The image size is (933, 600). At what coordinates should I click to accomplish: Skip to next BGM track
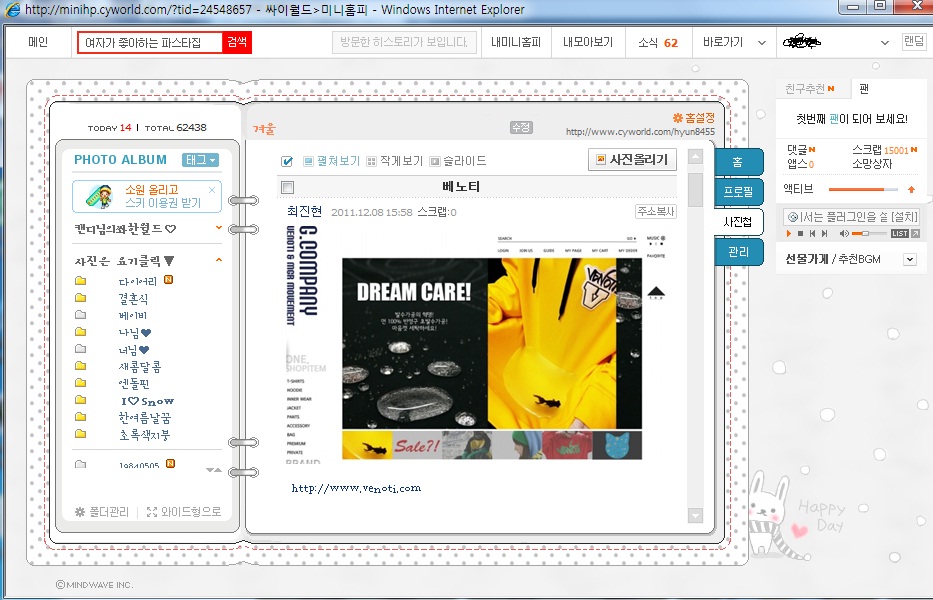click(x=824, y=234)
